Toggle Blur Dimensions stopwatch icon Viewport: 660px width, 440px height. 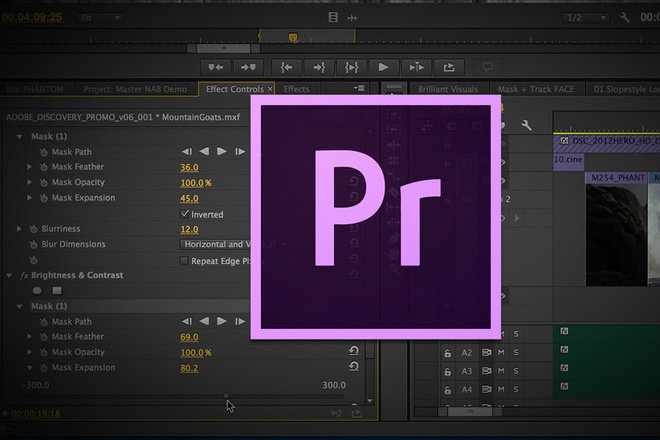tap(34, 245)
